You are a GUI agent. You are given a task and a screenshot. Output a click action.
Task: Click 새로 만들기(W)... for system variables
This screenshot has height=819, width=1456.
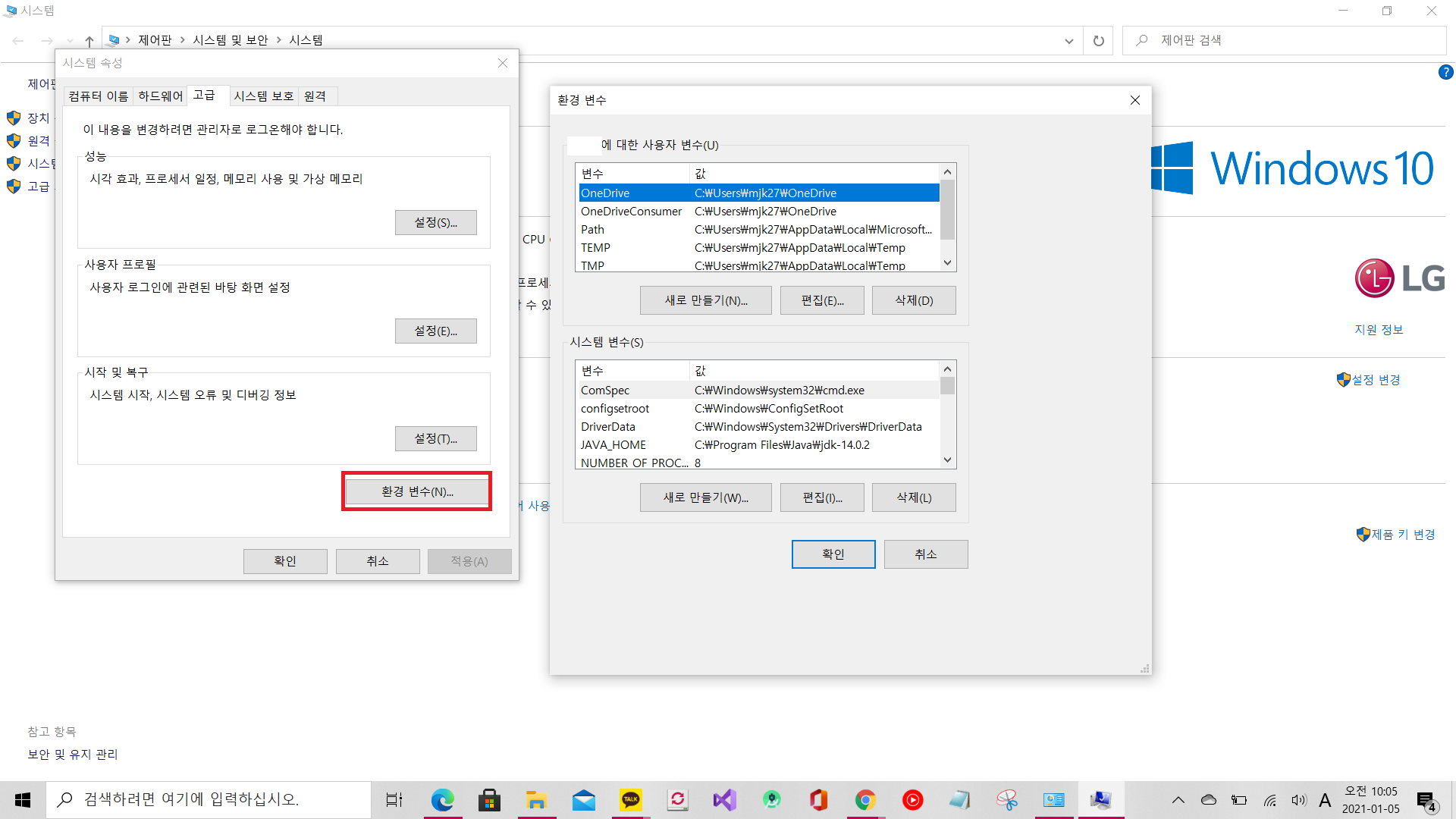(705, 497)
